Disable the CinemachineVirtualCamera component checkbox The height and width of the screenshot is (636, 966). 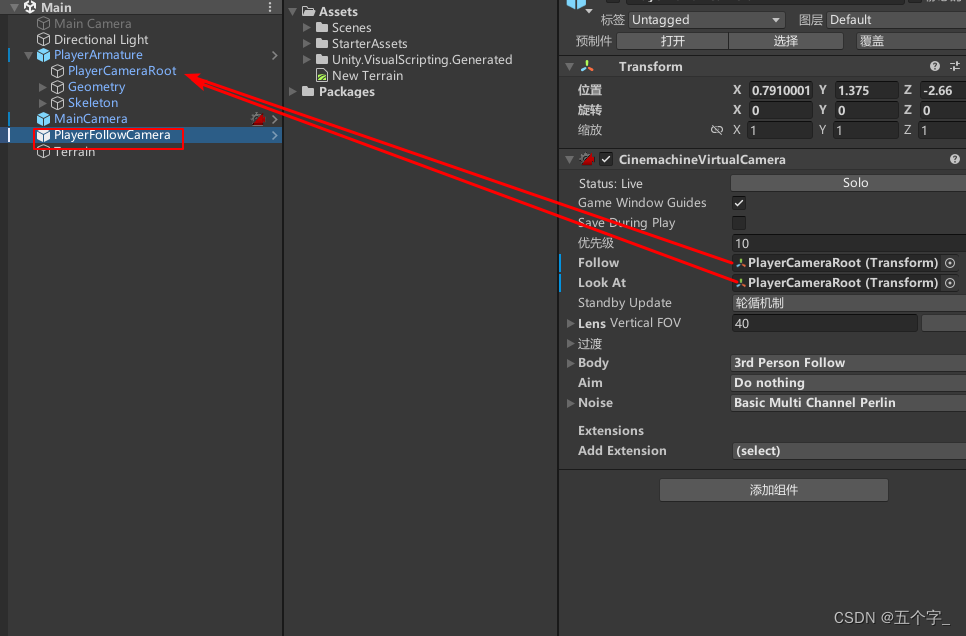click(606, 159)
